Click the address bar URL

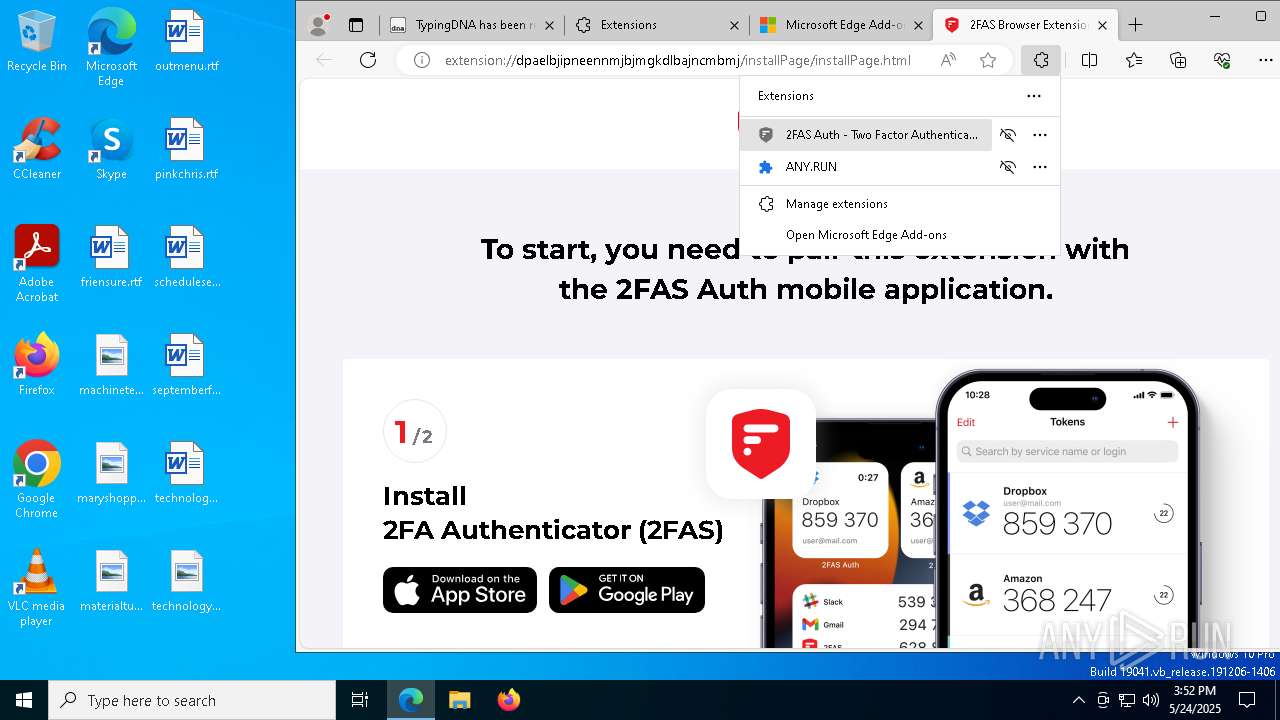677,60
